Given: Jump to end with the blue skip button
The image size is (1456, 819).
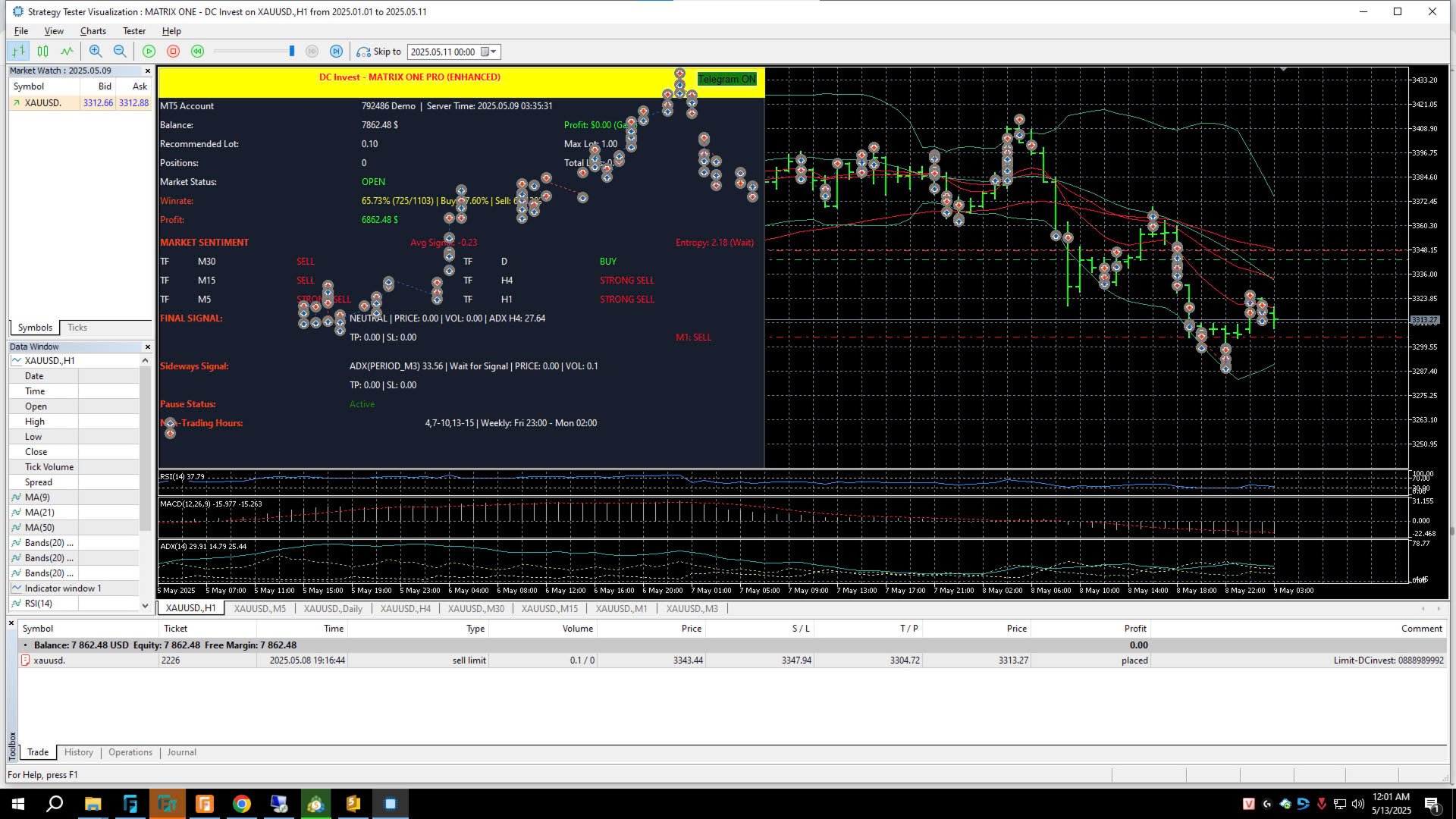Looking at the screenshot, I should tap(336, 52).
